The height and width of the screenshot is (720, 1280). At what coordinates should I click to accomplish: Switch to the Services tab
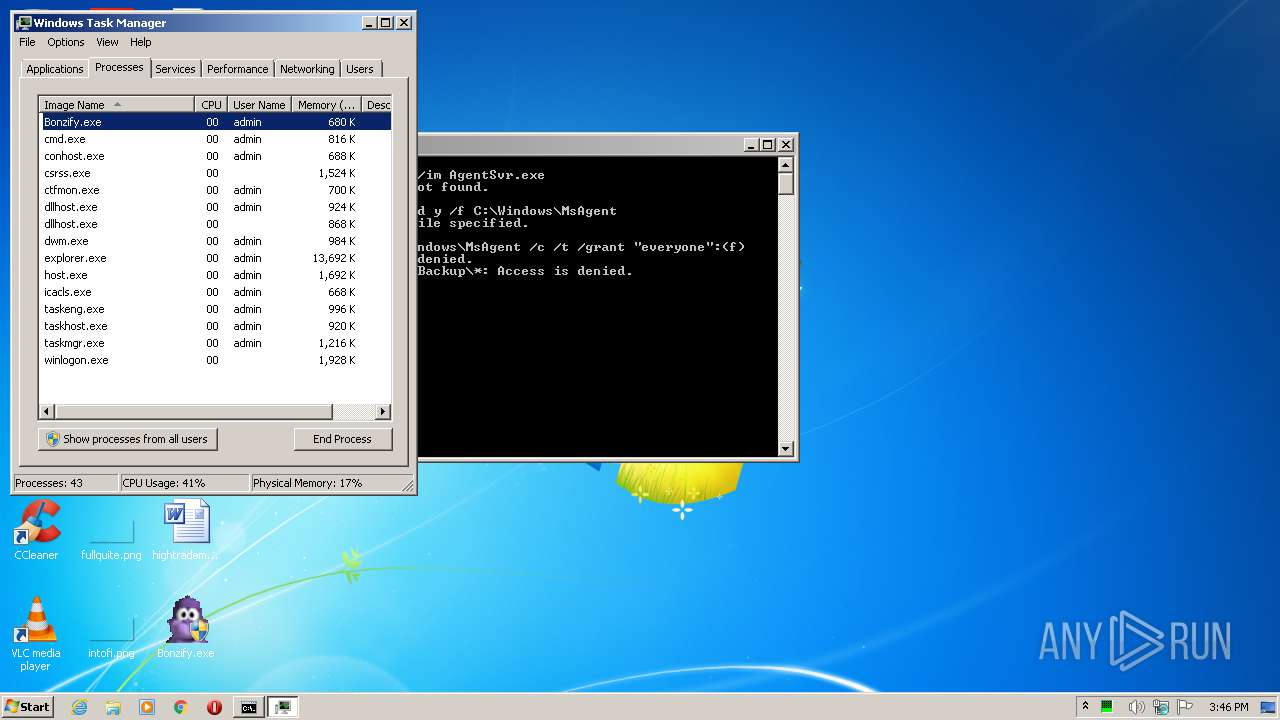click(175, 69)
